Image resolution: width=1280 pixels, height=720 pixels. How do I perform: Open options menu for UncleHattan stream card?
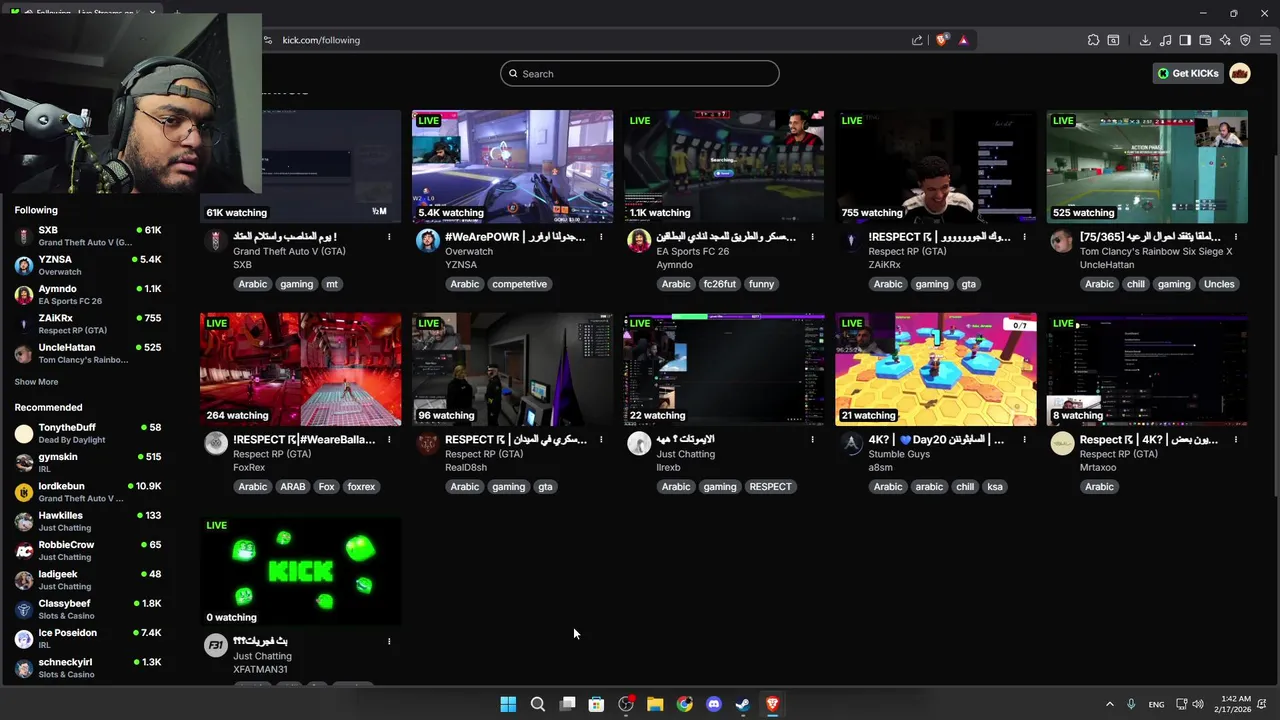(x=1236, y=237)
